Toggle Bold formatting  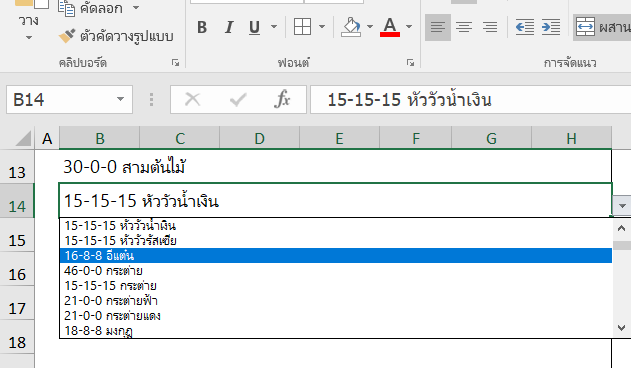202,27
